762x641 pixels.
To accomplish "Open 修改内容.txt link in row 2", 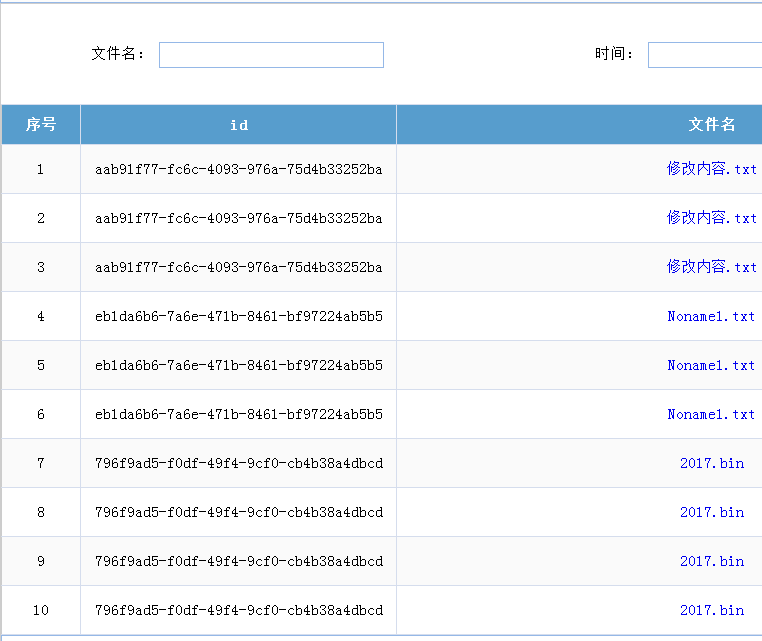I will pos(711,218).
